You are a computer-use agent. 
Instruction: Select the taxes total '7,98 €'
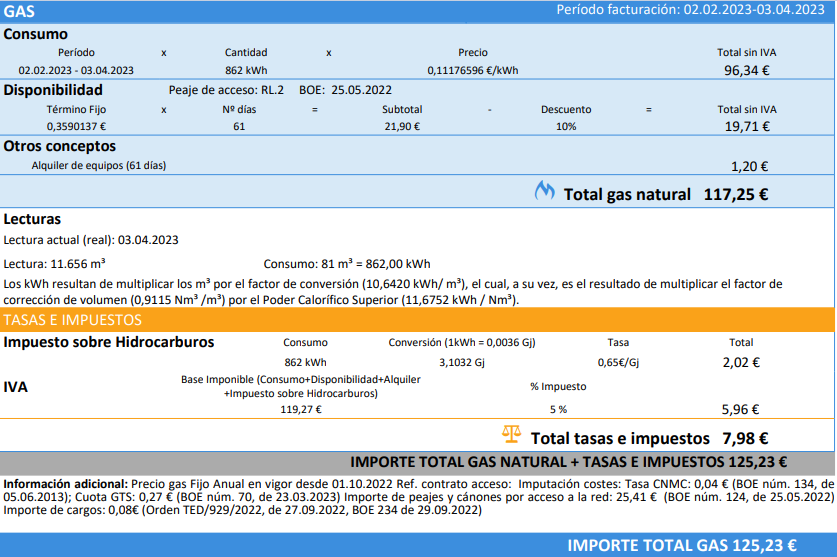[x=745, y=438]
